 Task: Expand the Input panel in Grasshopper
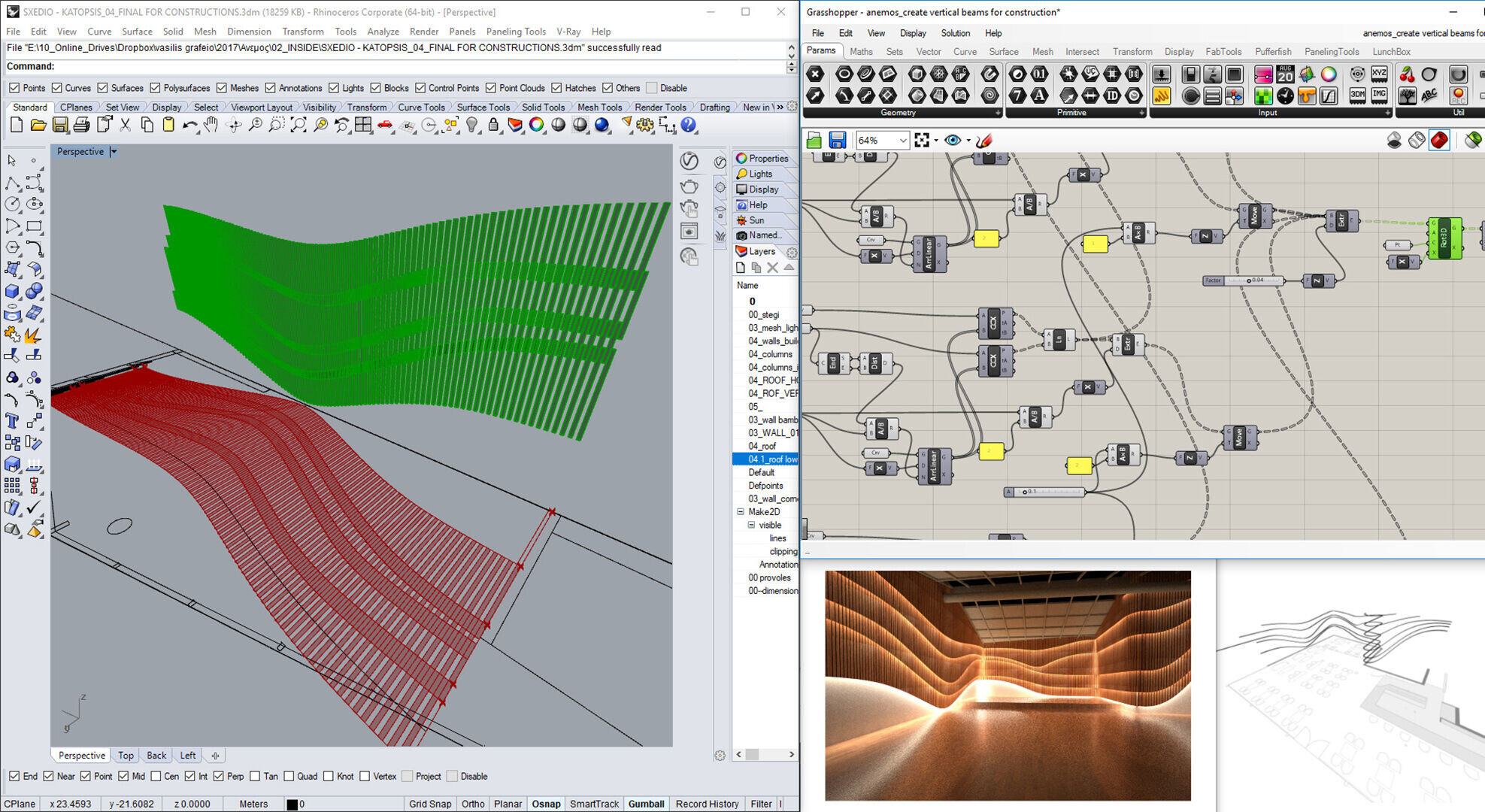1387,113
